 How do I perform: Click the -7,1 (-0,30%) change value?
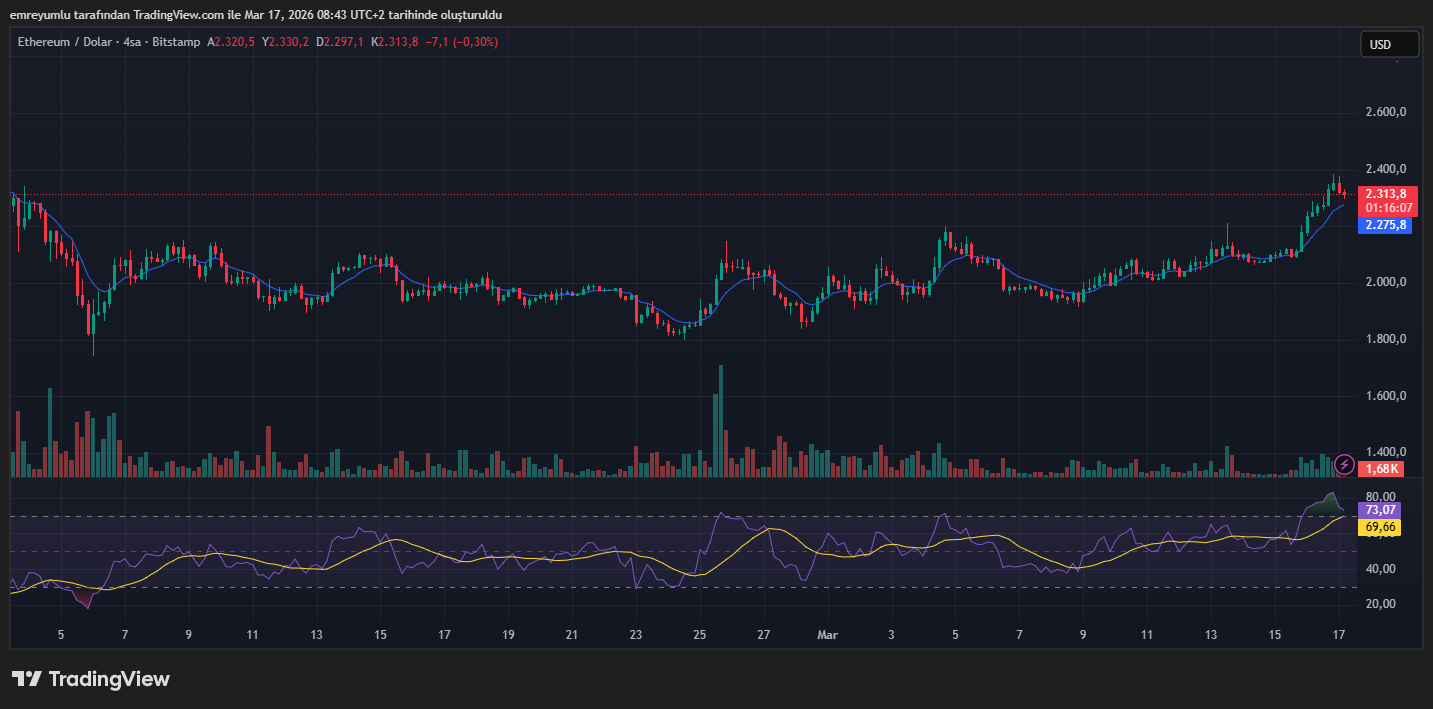point(461,42)
